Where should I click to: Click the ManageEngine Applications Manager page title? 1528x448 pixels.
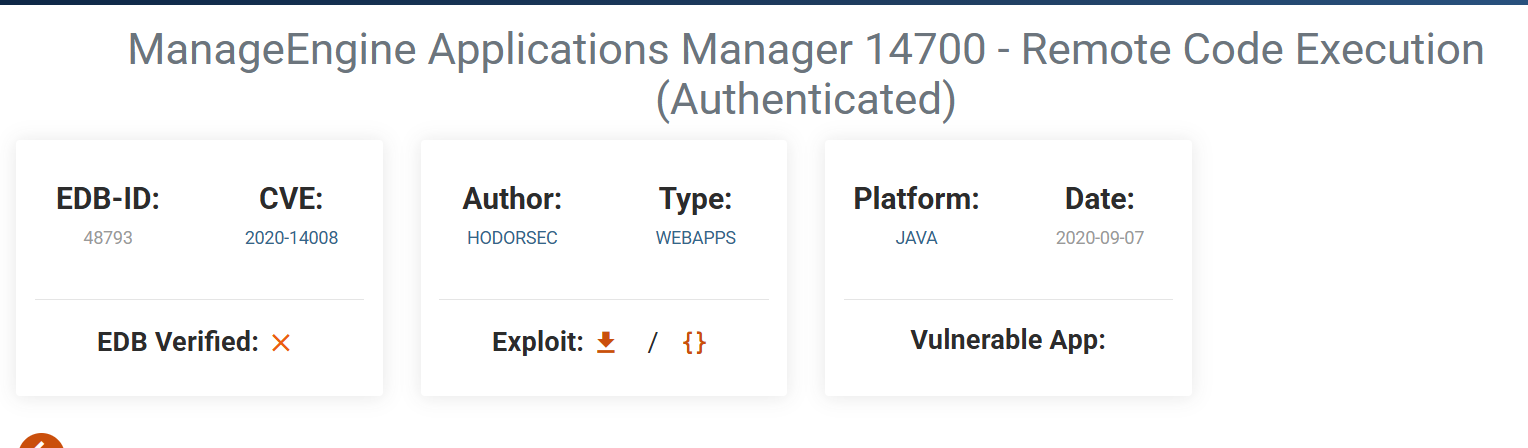pyautogui.click(x=805, y=75)
